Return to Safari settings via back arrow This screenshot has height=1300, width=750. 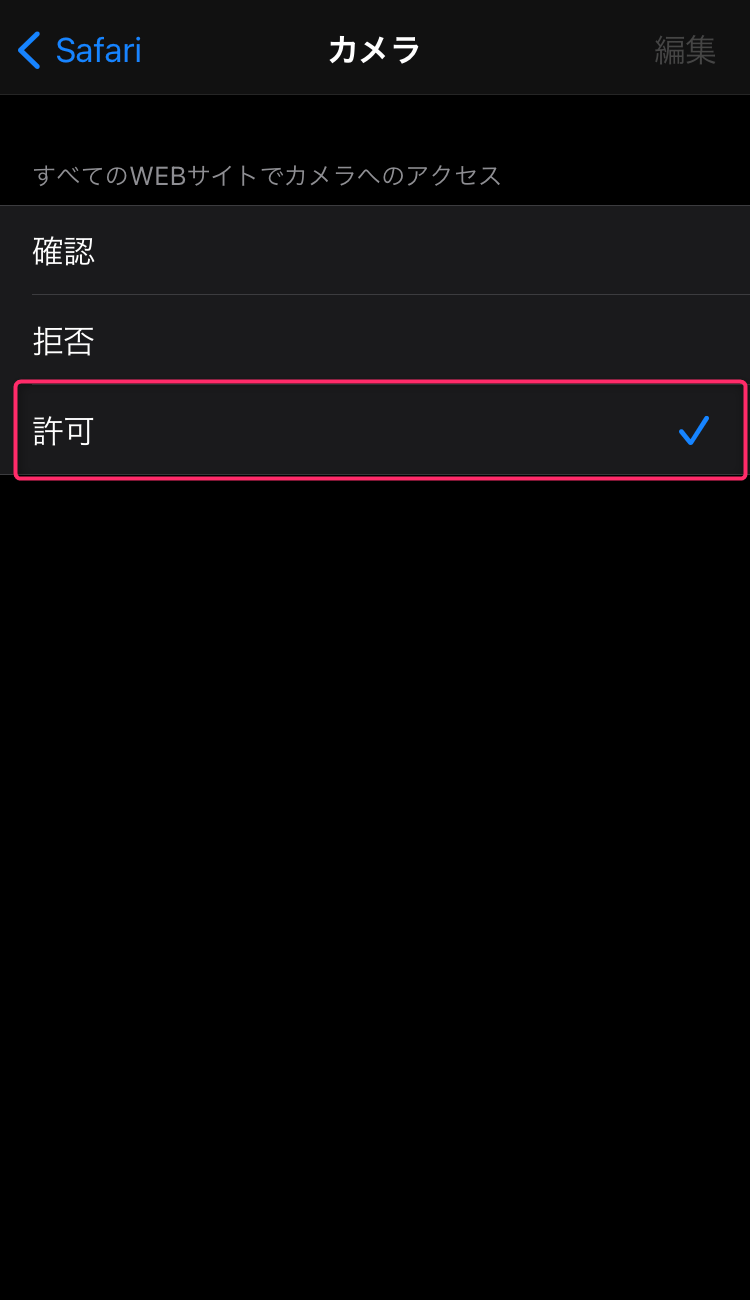click(29, 50)
